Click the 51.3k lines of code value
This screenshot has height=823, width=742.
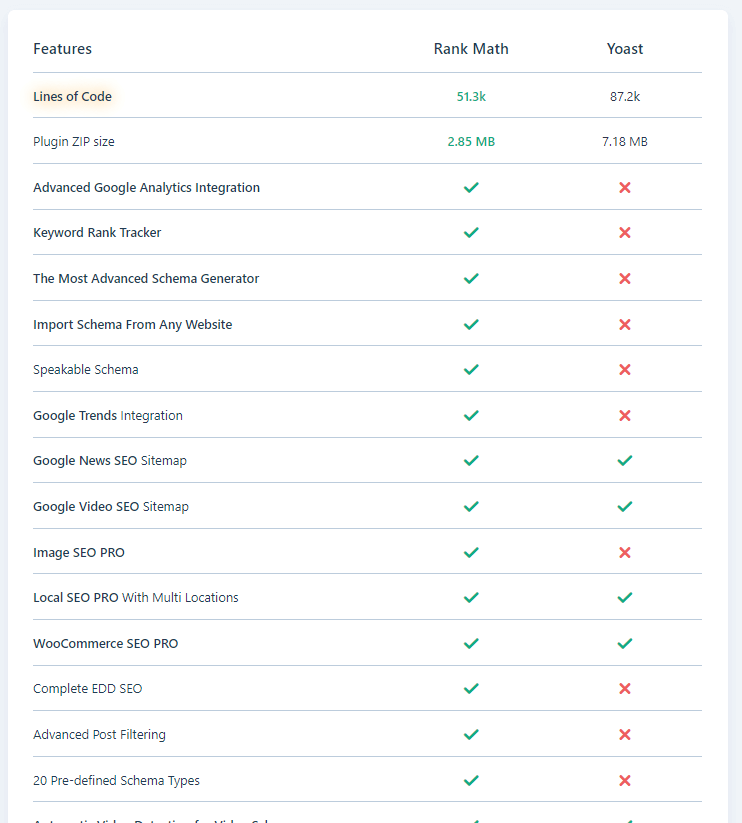click(x=471, y=97)
